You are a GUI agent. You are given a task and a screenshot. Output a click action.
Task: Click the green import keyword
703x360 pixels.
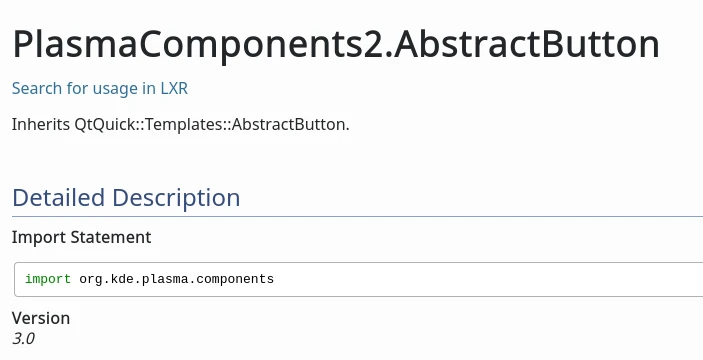(48, 279)
